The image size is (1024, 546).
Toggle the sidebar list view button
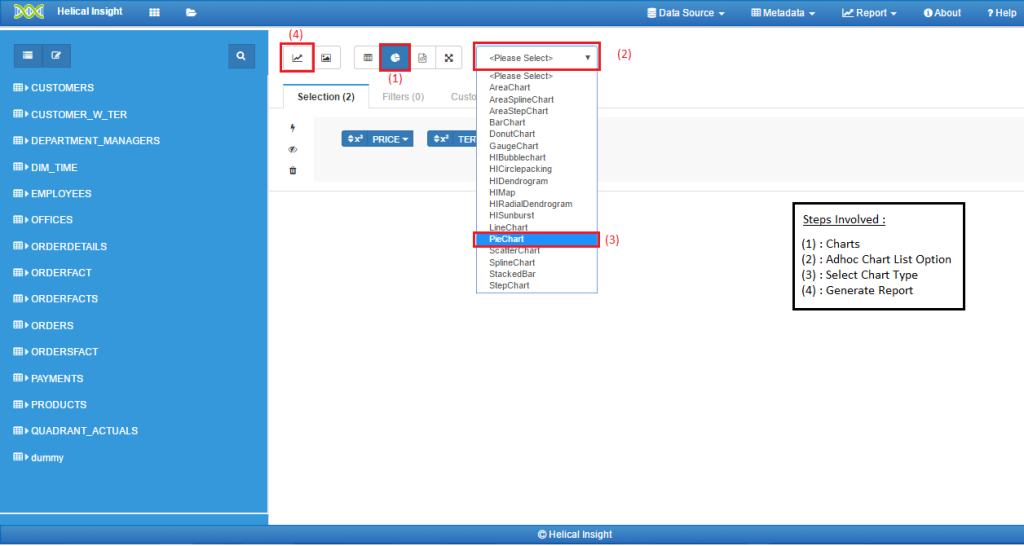28,56
